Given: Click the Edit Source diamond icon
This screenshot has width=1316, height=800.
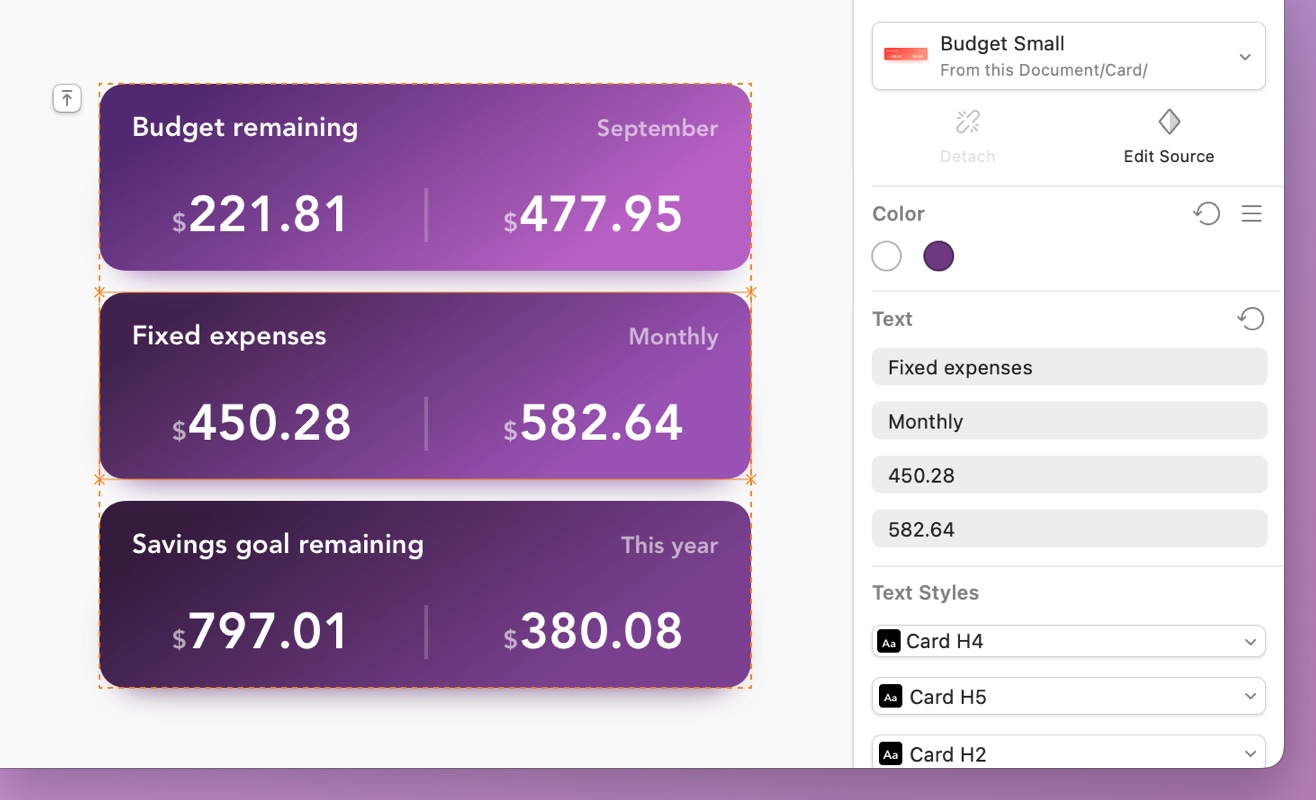Looking at the screenshot, I should pyautogui.click(x=1168, y=123).
